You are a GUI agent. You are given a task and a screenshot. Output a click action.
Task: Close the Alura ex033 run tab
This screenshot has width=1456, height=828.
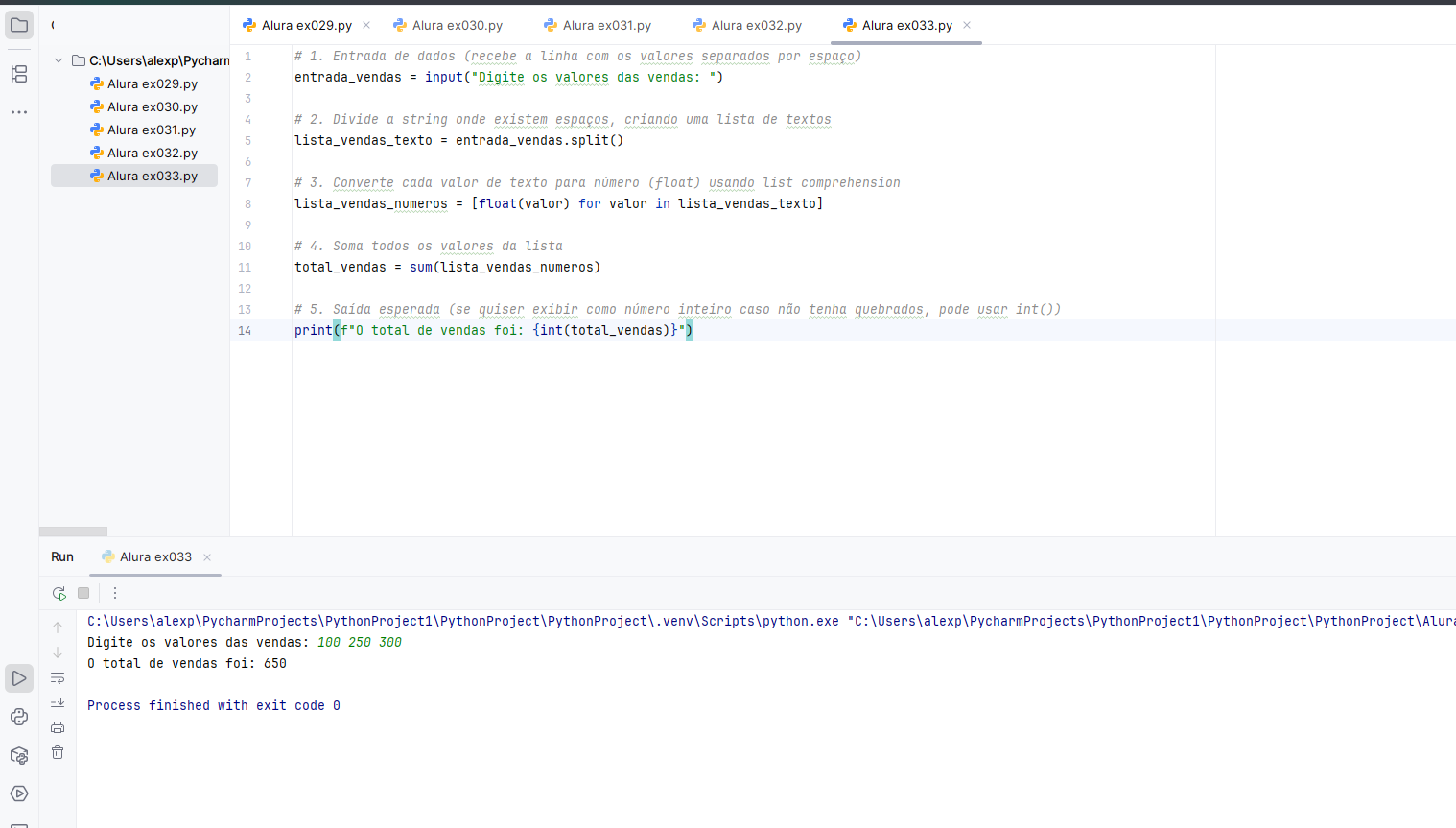pyautogui.click(x=207, y=557)
